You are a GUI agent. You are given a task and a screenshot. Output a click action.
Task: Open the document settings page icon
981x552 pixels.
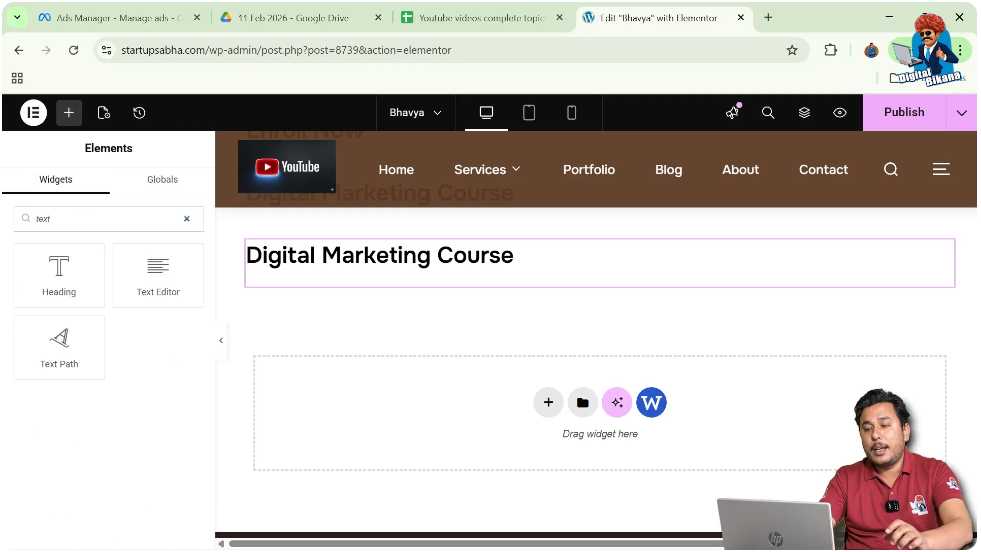click(x=104, y=113)
